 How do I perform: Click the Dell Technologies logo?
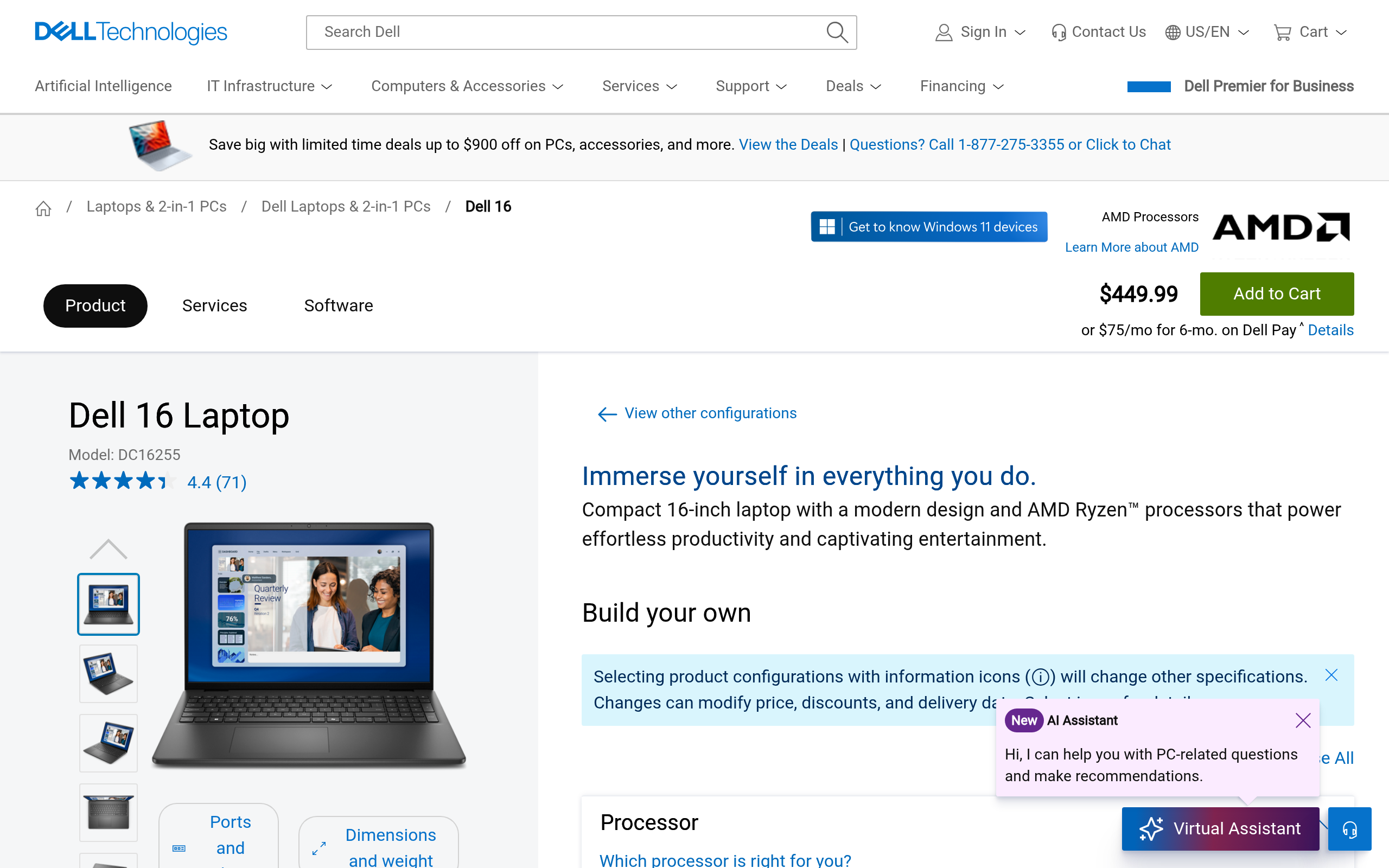pyautogui.click(x=131, y=32)
